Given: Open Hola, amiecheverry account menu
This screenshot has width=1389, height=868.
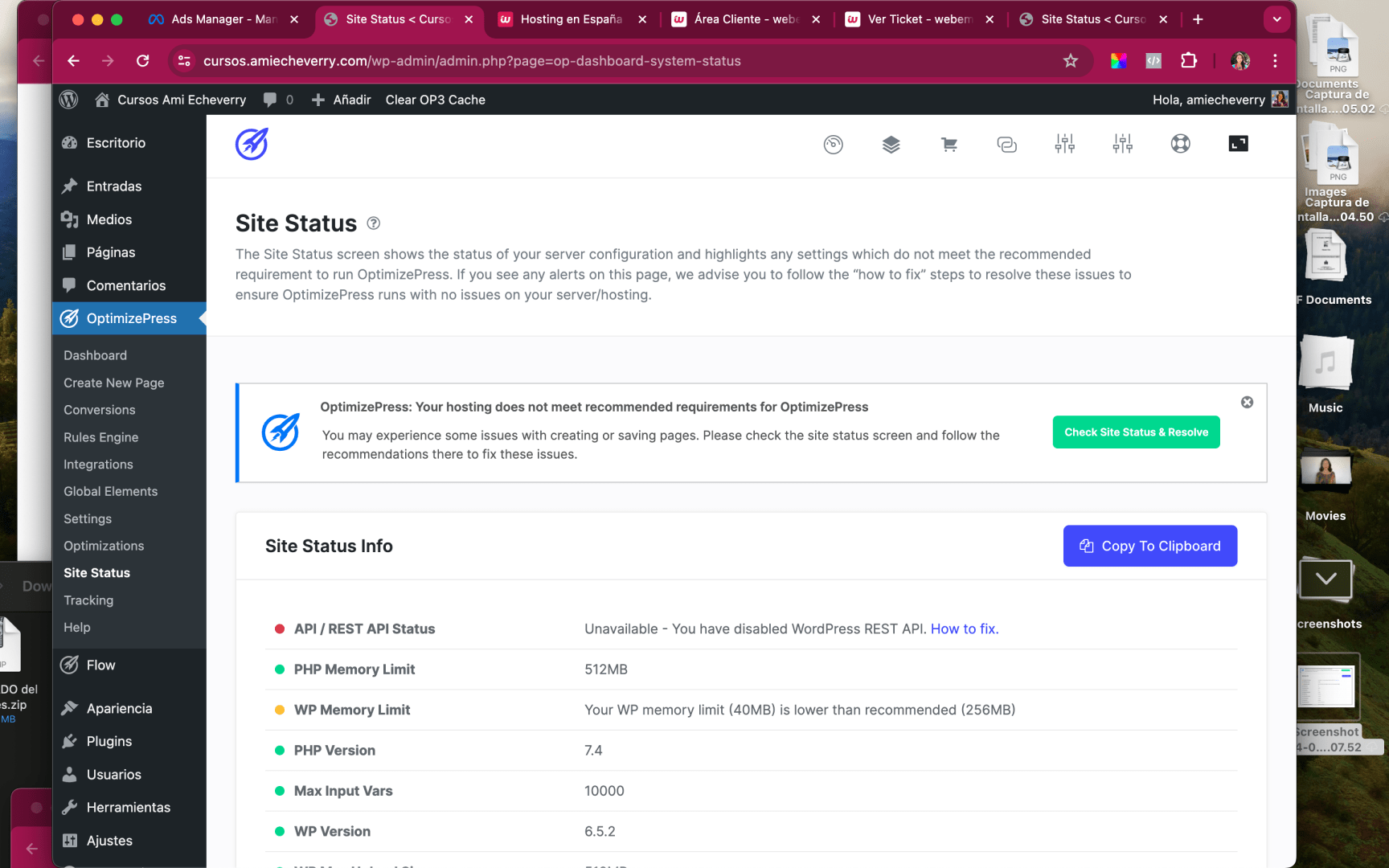Looking at the screenshot, I should tap(1220, 100).
